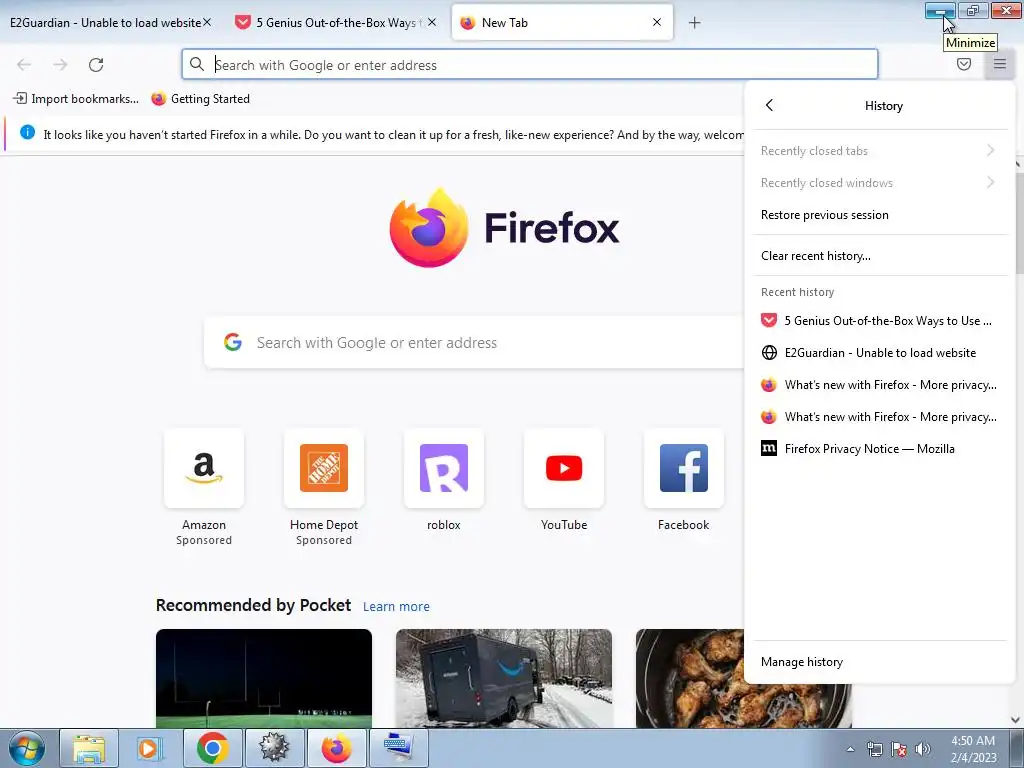Viewport: 1024px width, 768px height.
Task: Open the football field Pocket story thumbnail
Action: pos(264,679)
